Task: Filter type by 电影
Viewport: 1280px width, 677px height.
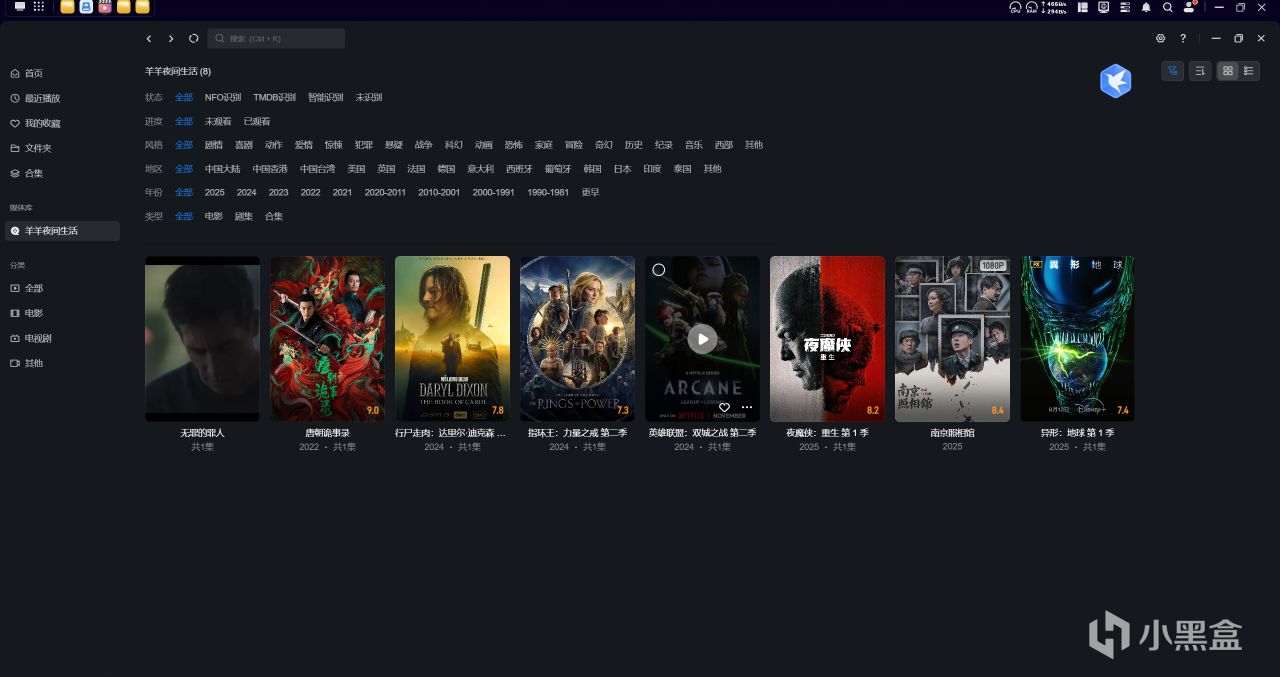Action: click(214, 216)
